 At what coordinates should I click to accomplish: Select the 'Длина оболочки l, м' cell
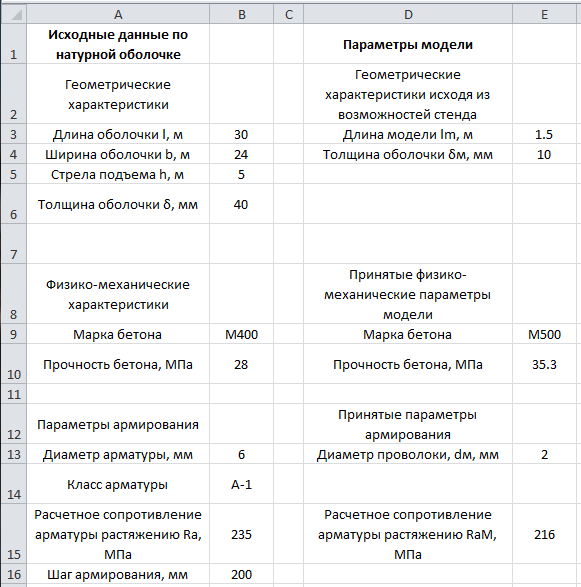[118, 134]
